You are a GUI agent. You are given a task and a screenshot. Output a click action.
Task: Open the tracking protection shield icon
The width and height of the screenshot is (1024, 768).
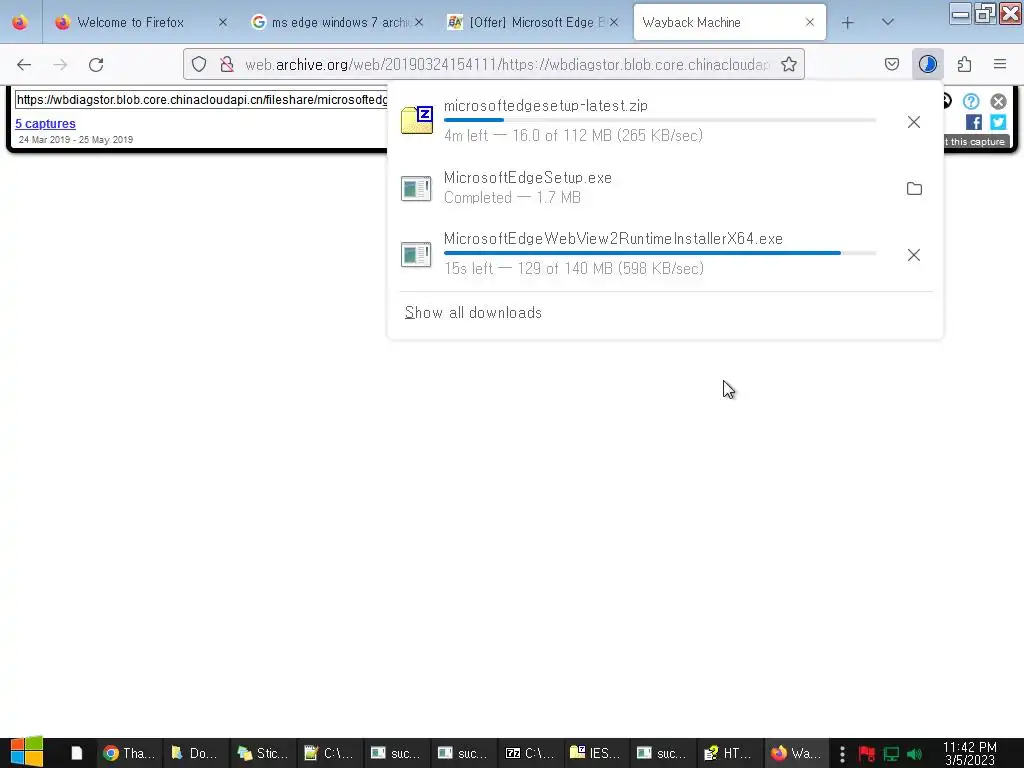click(199, 64)
